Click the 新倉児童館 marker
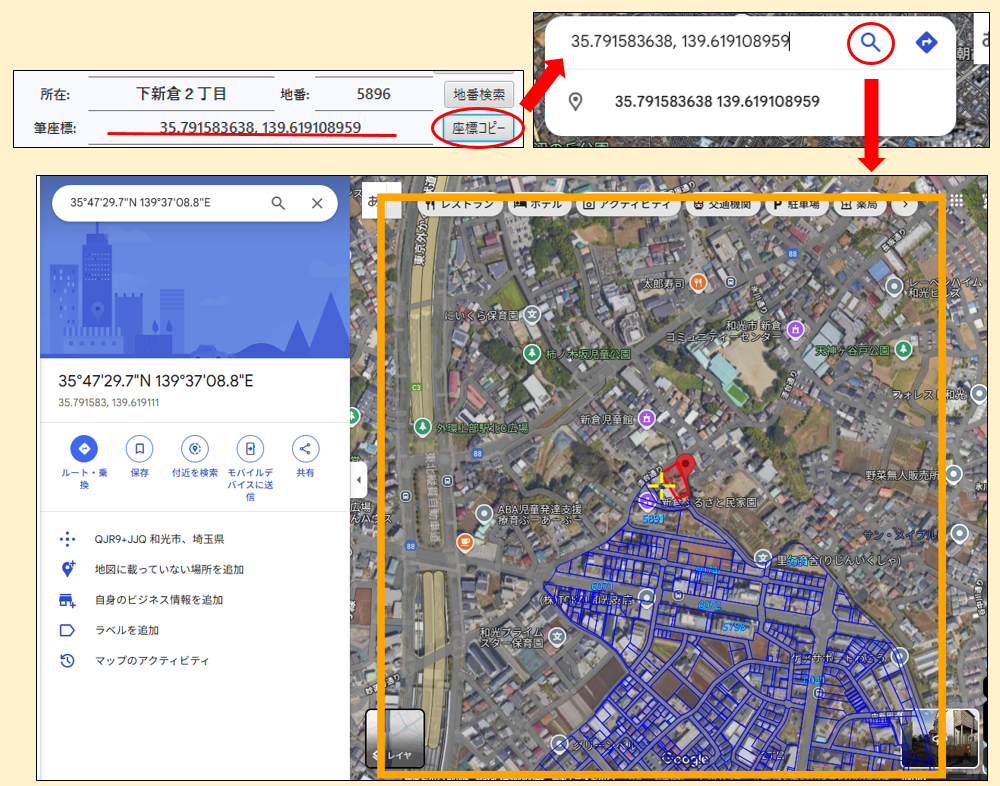 pos(647,419)
